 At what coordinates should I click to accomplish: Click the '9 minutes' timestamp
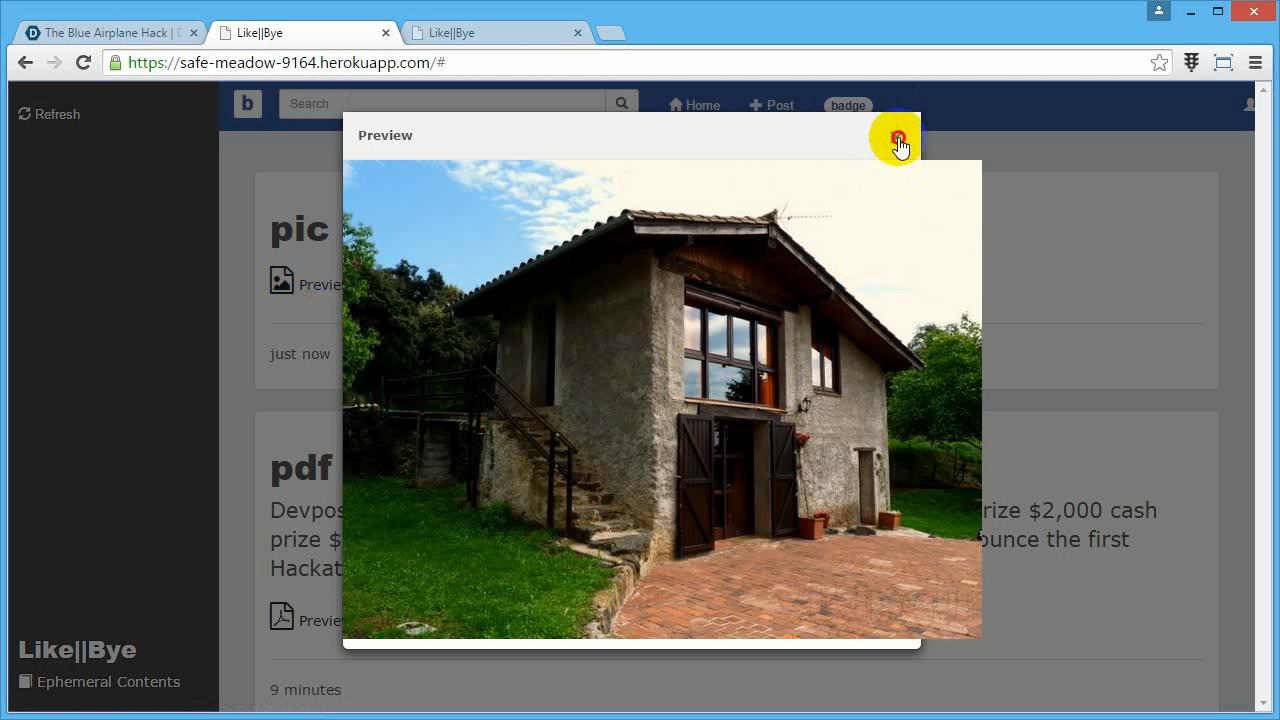pos(305,690)
